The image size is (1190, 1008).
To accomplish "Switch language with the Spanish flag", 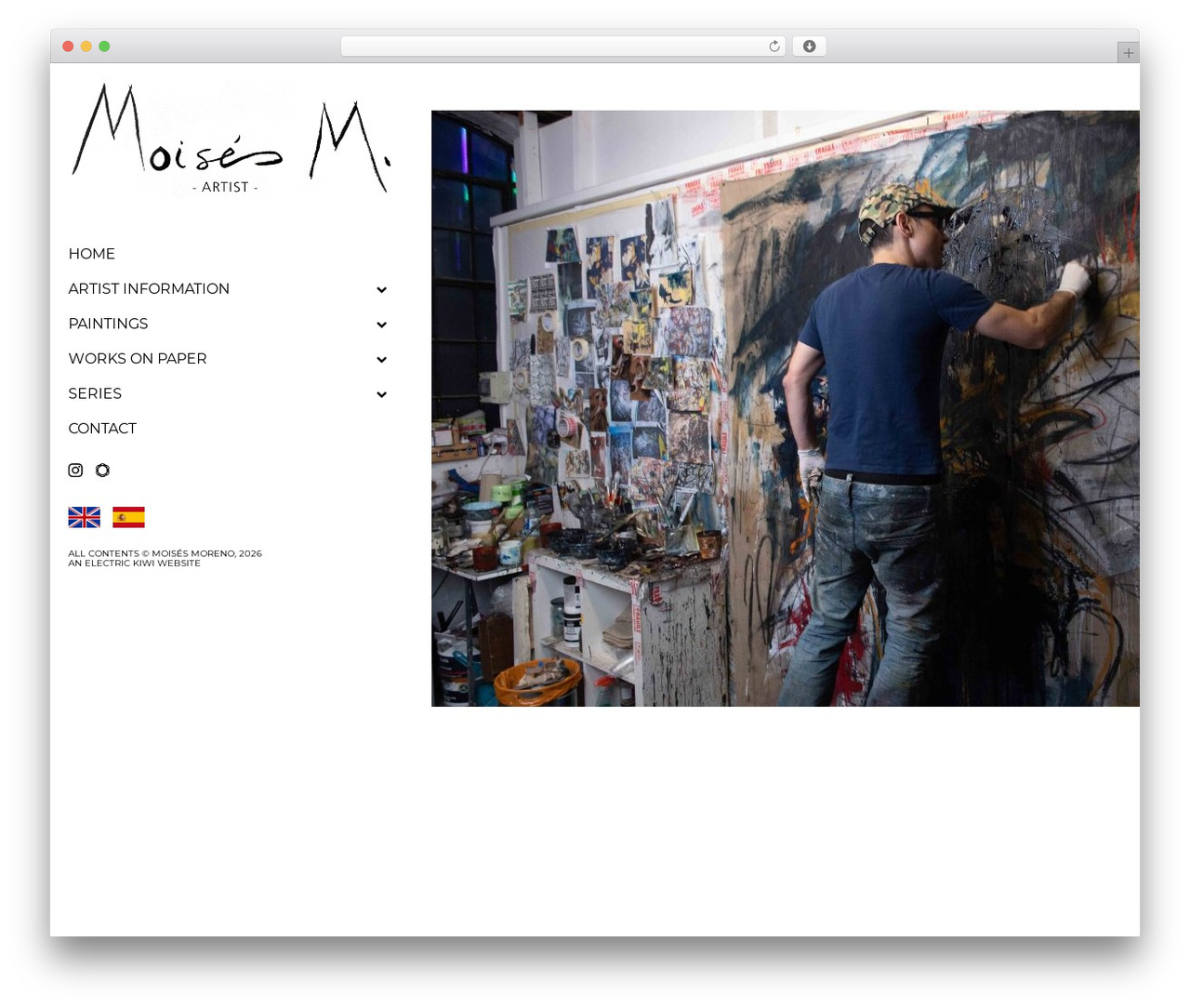I will (128, 517).
